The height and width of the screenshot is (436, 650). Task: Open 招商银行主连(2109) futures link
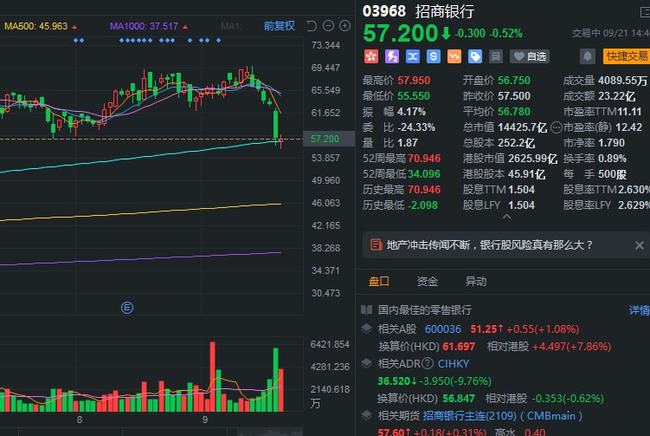pos(502,416)
